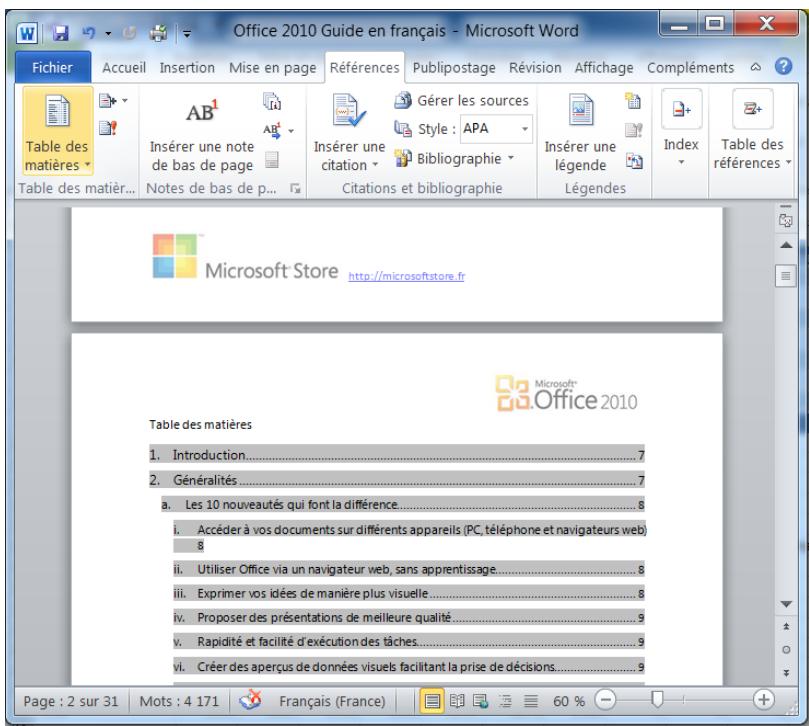Open the Fichier tab
The width and height of the screenshot is (809, 726).
pyautogui.click(x=52, y=68)
